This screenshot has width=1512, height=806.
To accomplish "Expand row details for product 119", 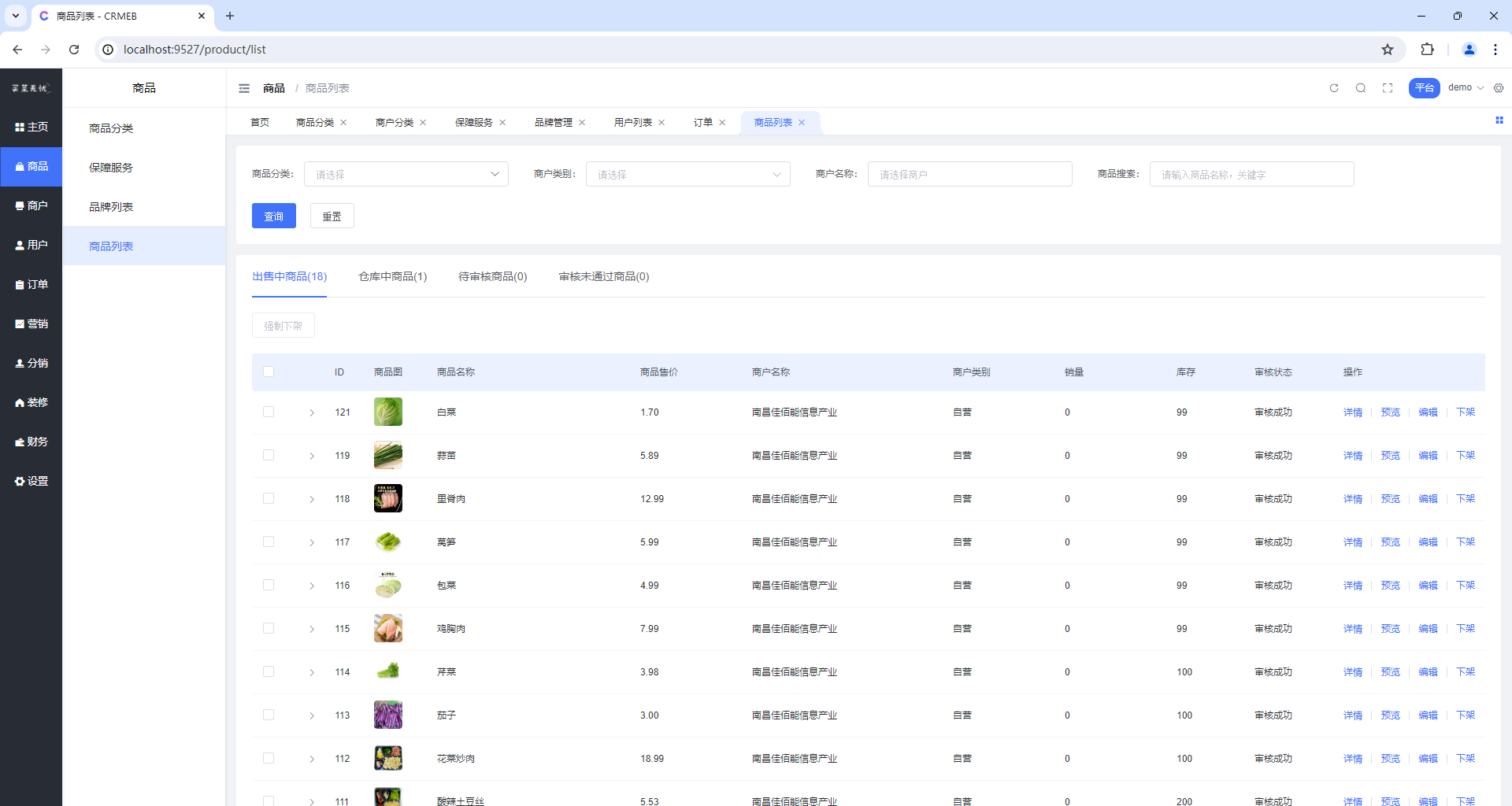I will (312, 456).
